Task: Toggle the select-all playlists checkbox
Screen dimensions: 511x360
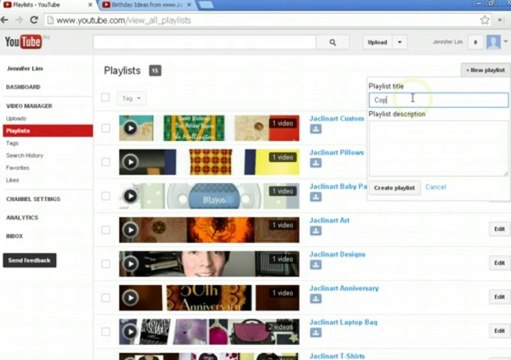Action: [x=105, y=98]
